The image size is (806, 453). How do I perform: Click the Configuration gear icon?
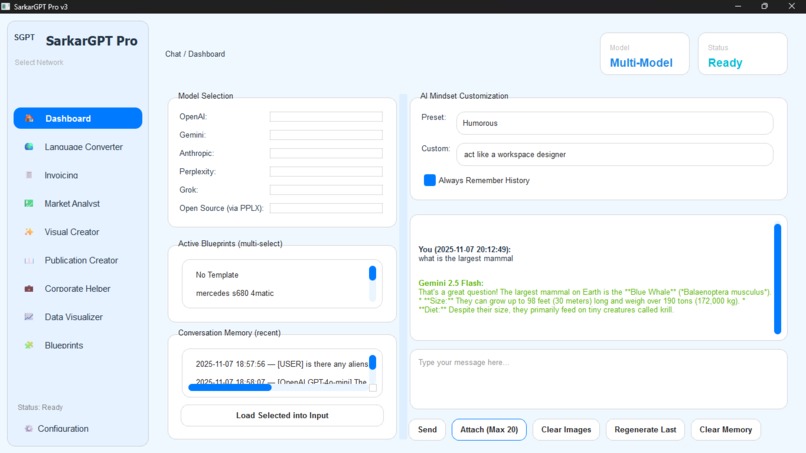coord(29,428)
